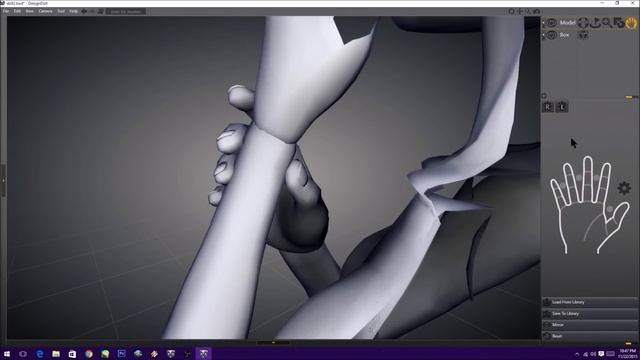The width and height of the screenshot is (640, 360).
Task: Toggle visibility of the Box row
Action: 551,35
